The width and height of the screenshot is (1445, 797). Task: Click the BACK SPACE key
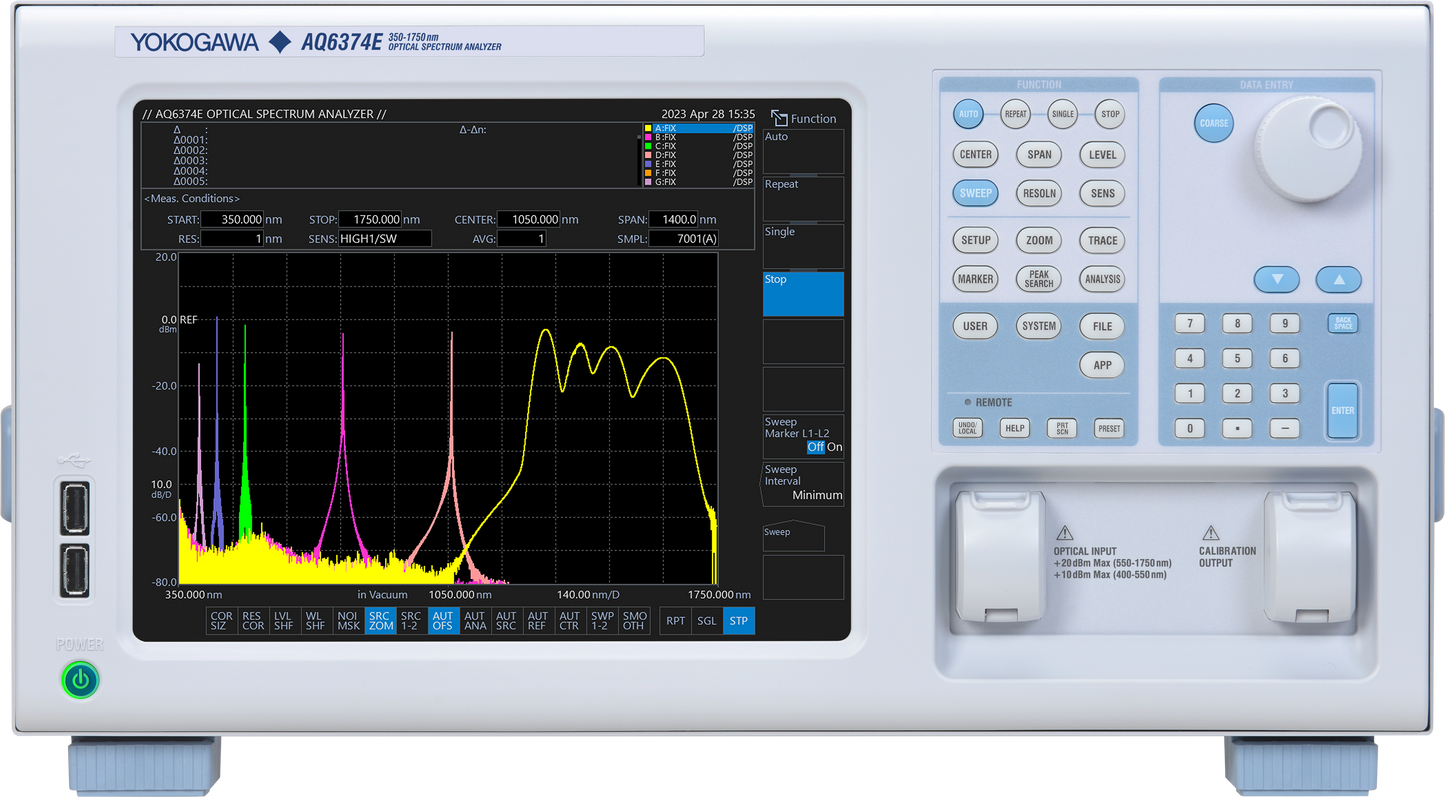(x=1343, y=323)
